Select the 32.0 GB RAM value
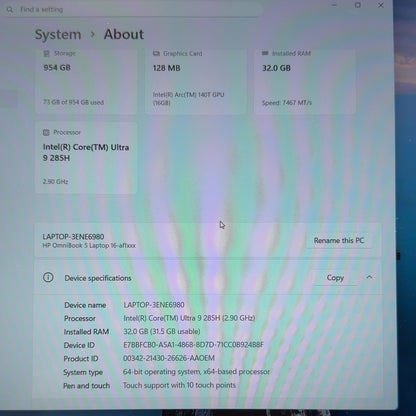The height and width of the screenshot is (416, 416). (x=276, y=68)
